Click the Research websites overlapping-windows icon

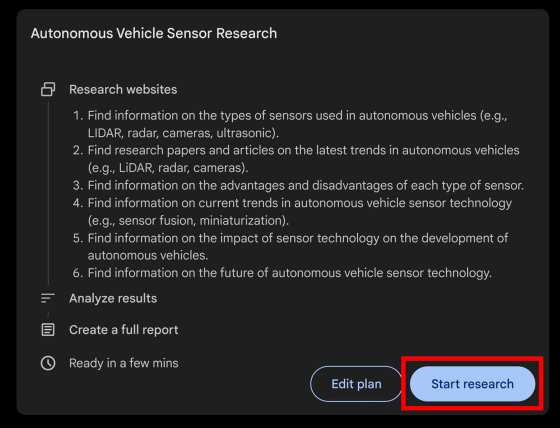click(x=48, y=89)
